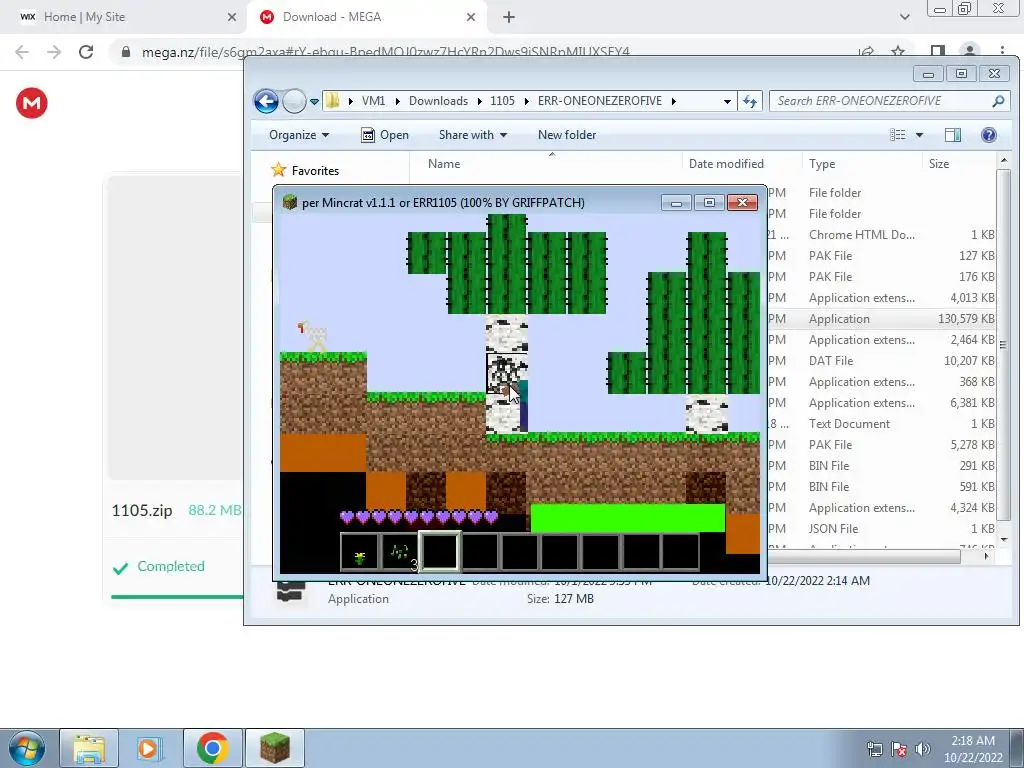Refresh the Explorer folder view

click(x=750, y=101)
